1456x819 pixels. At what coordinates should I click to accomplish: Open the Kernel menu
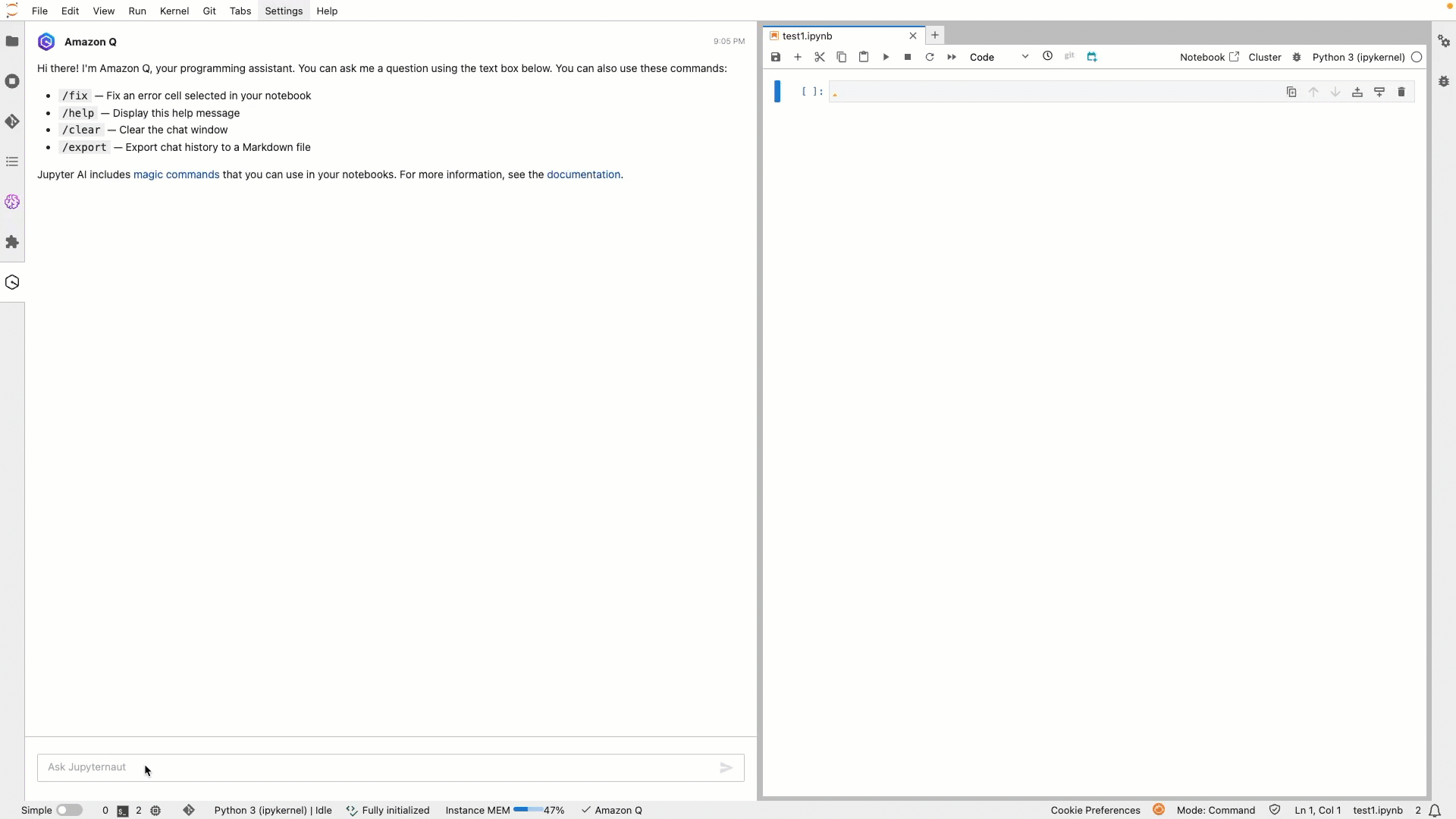click(x=174, y=11)
